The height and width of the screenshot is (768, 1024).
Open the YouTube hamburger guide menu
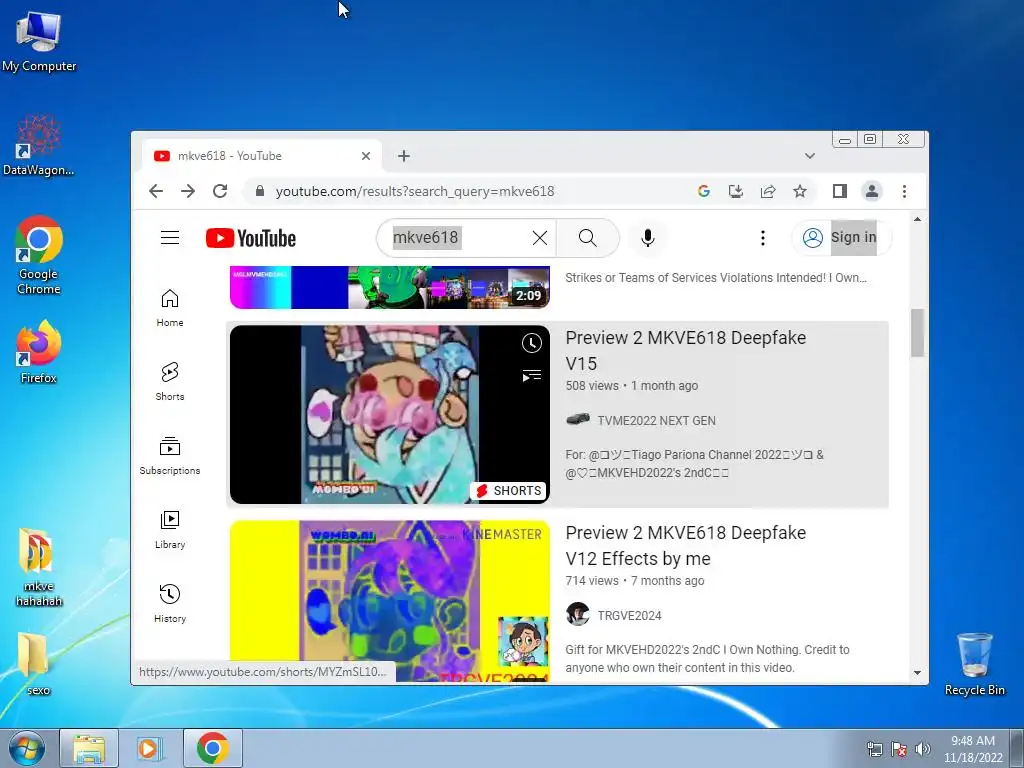pos(170,238)
